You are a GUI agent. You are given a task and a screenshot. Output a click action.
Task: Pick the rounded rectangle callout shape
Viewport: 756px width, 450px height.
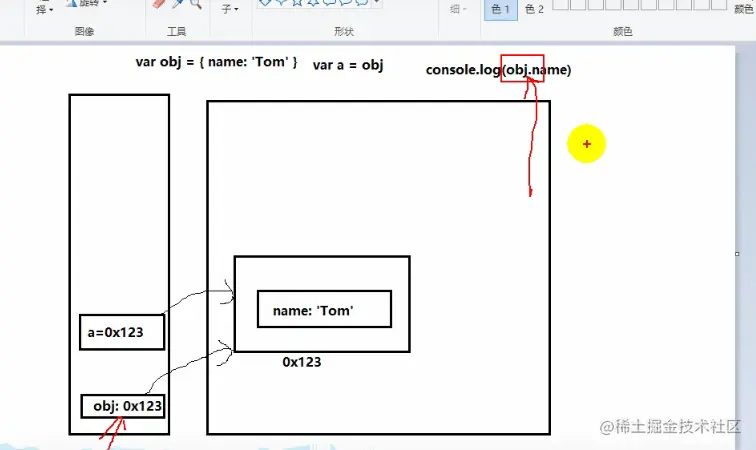click(x=329, y=2)
